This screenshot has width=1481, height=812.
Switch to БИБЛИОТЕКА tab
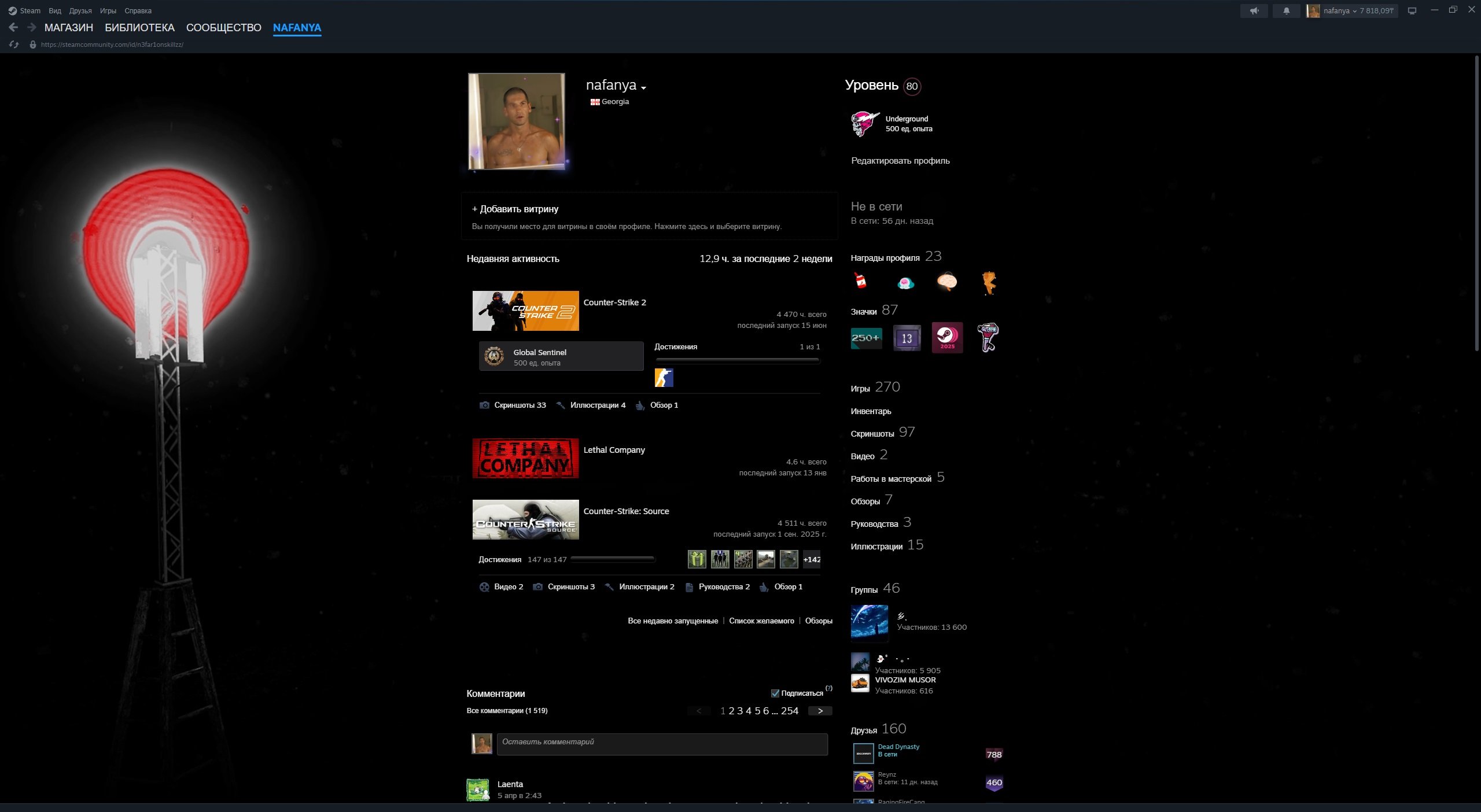pyautogui.click(x=139, y=27)
